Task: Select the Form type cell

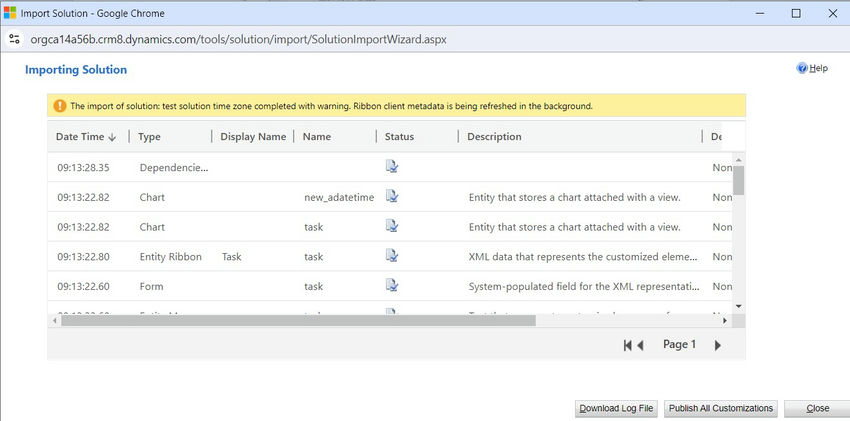Action: [151, 286]
